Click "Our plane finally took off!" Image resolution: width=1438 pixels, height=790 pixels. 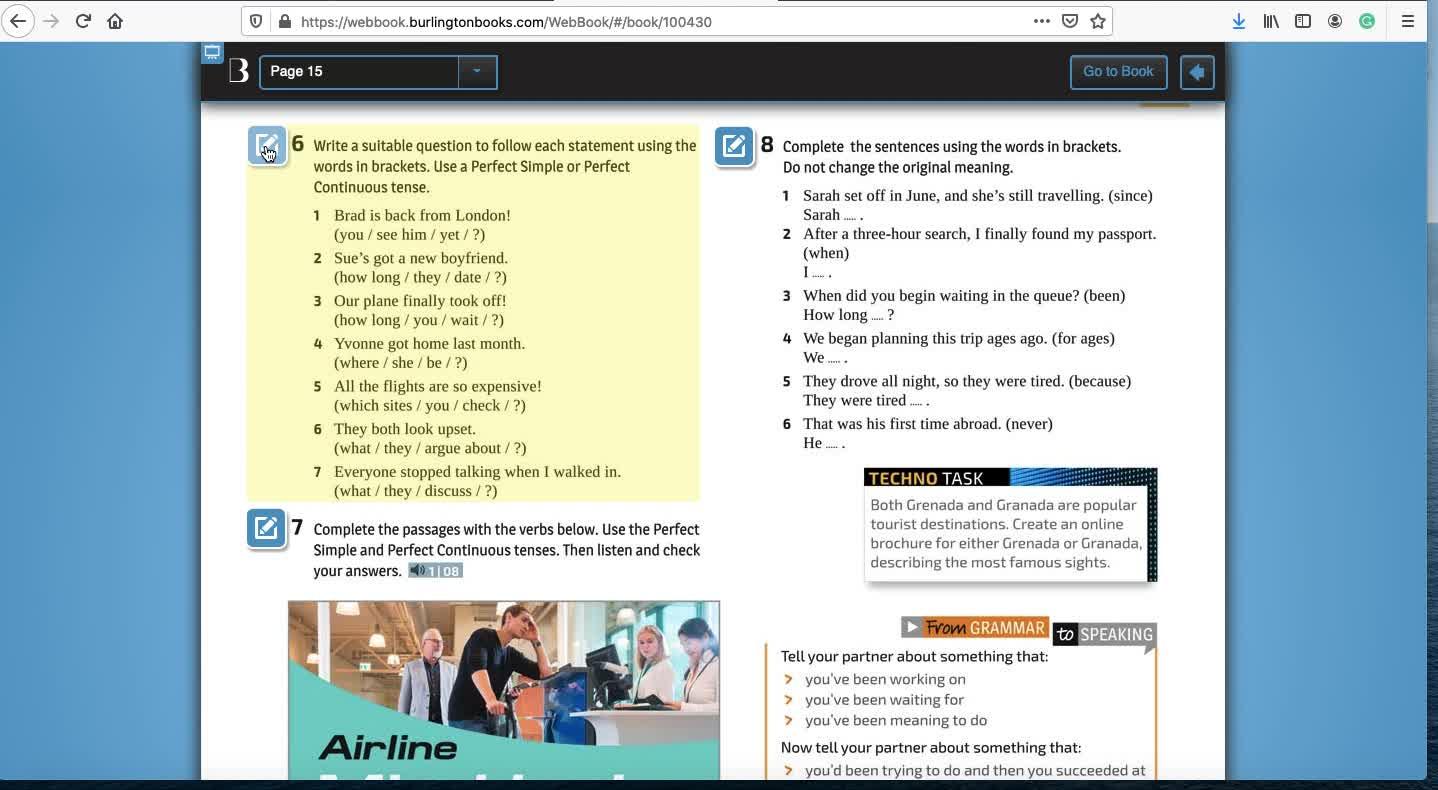pyautogui.click(x=420, y=301)
